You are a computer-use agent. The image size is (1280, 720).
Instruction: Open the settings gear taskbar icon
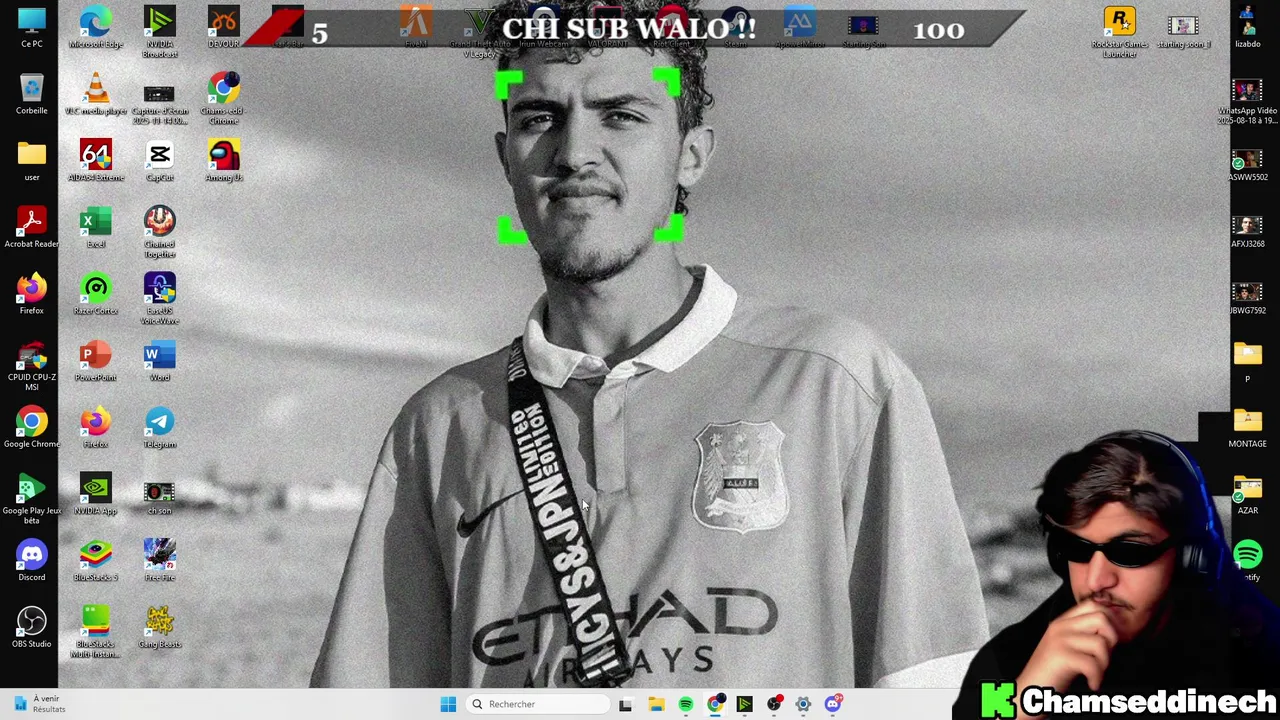(x=803, y=704)
